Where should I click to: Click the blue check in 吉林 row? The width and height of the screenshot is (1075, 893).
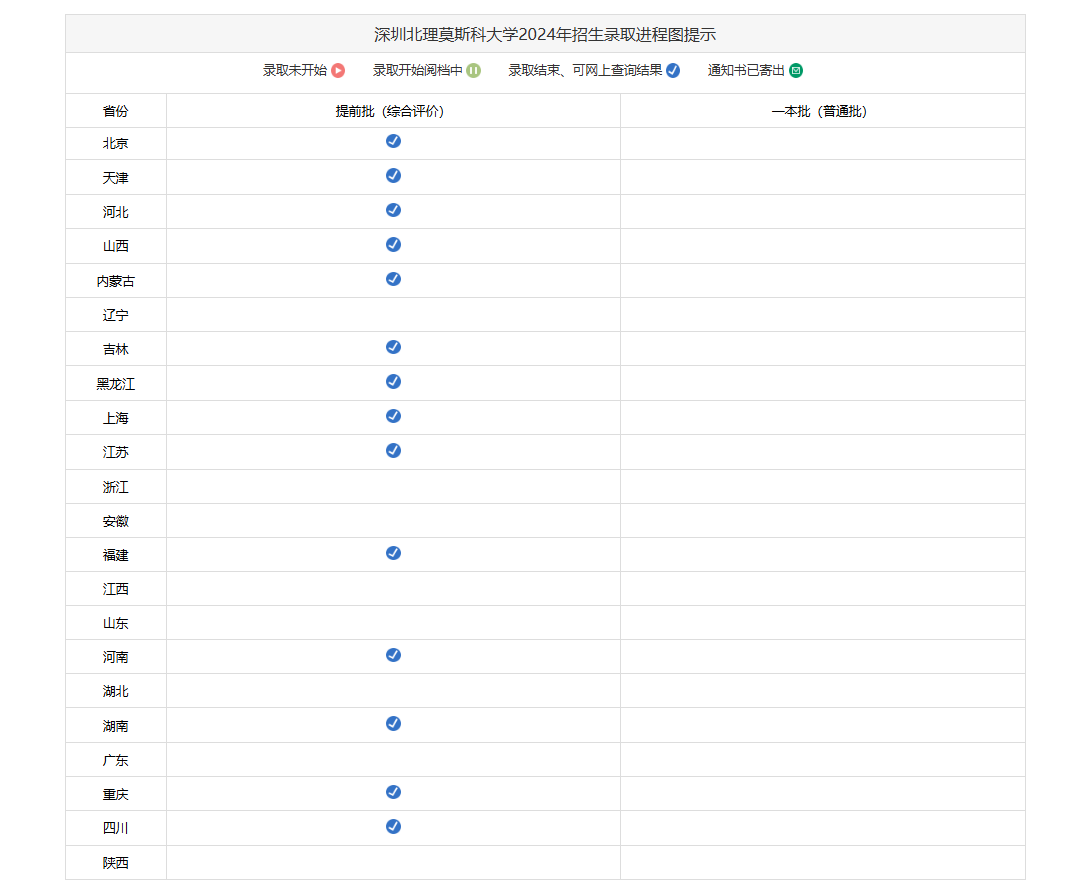(394, 347)
